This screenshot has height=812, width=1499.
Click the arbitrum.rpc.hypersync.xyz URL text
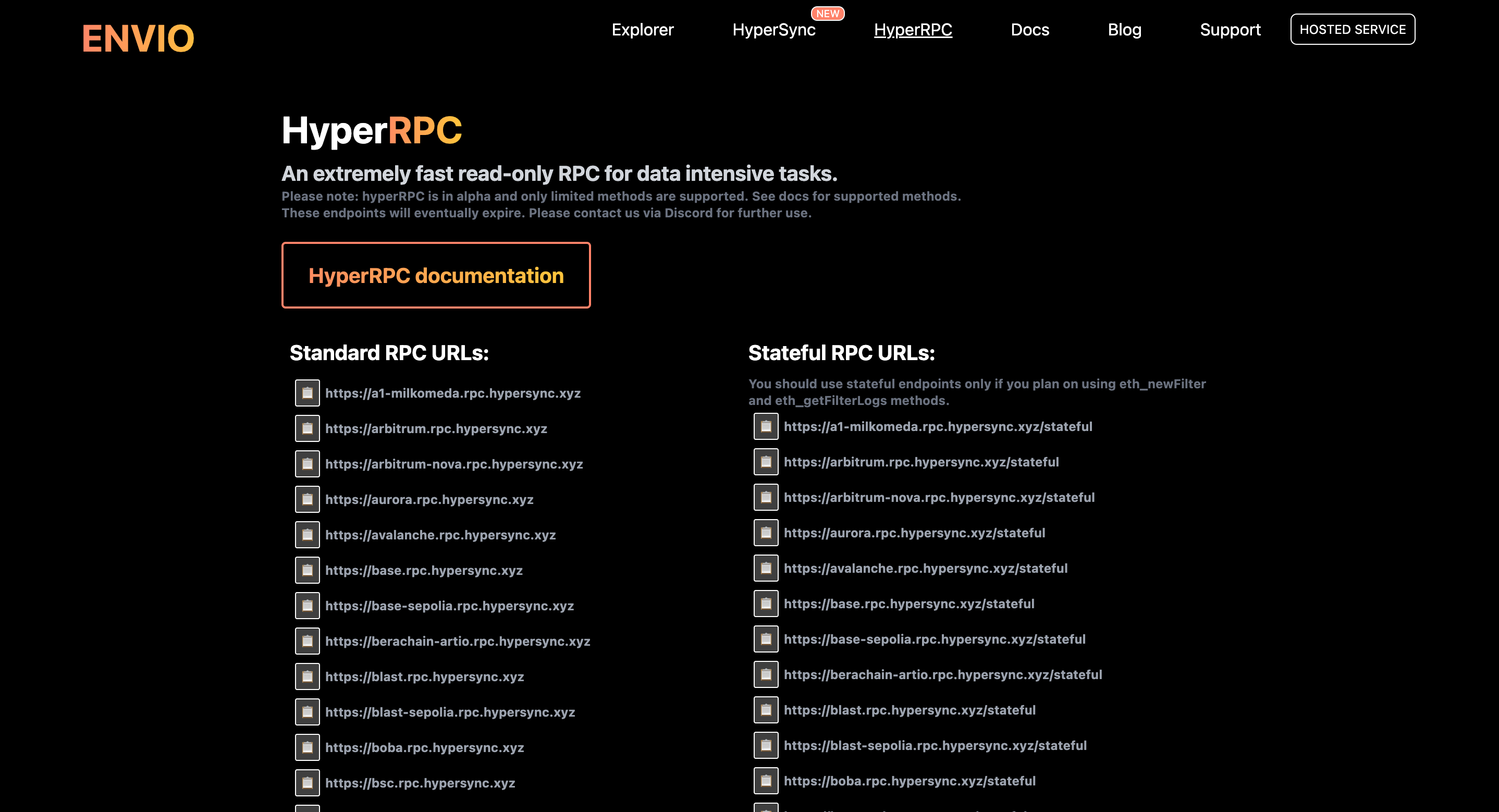[436, 429]
